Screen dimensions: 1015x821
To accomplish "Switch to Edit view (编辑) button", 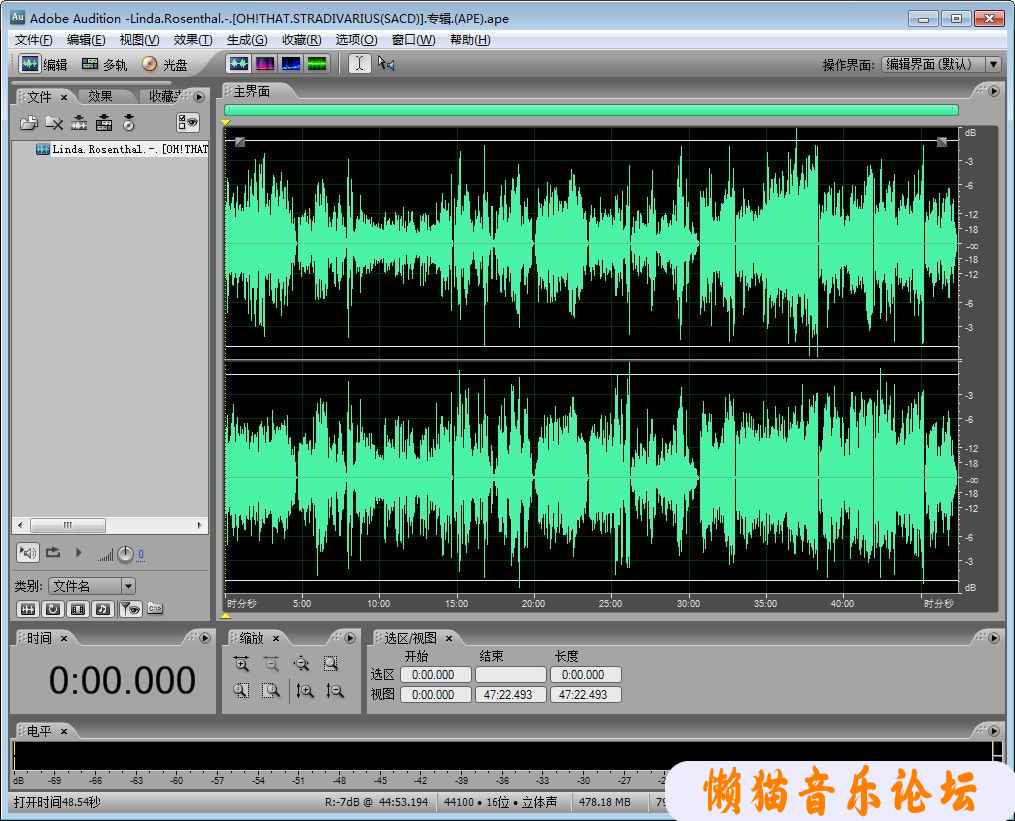I will pyautogui.click(x=43, y=63).
